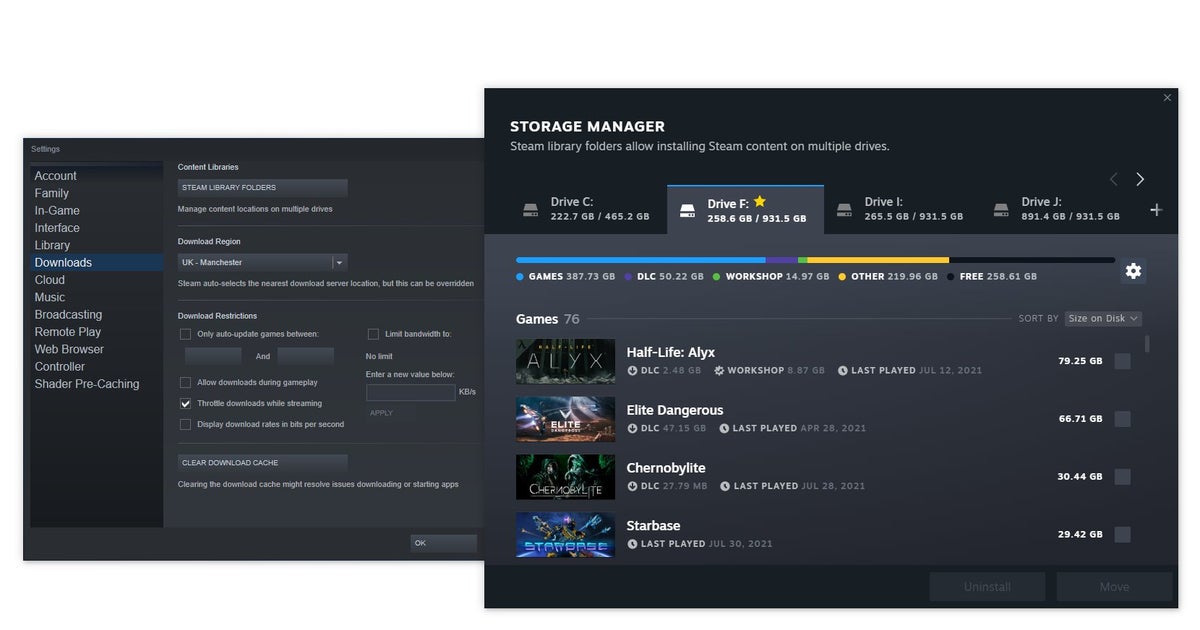The image size is (1200, 630).
Task: Open storage settings gear icon
Action: [1133, 271]
